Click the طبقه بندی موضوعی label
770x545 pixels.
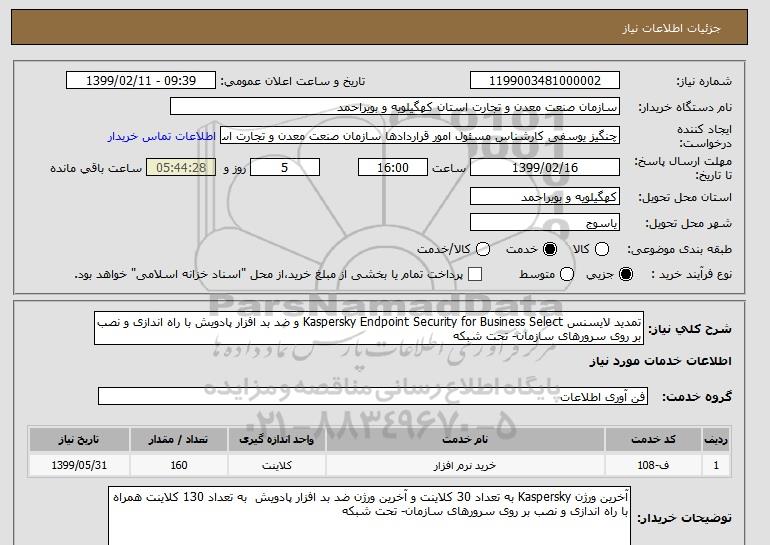click(x=680, y=249)
